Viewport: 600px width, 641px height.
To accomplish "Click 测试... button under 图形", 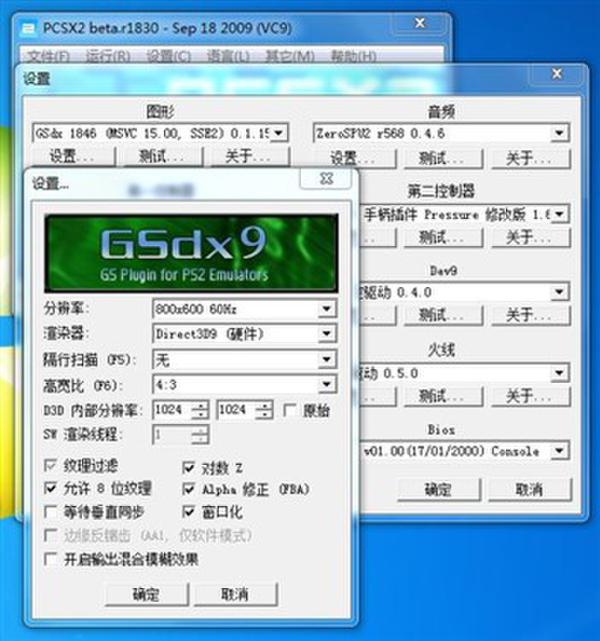I will click(x=161, y=156).
